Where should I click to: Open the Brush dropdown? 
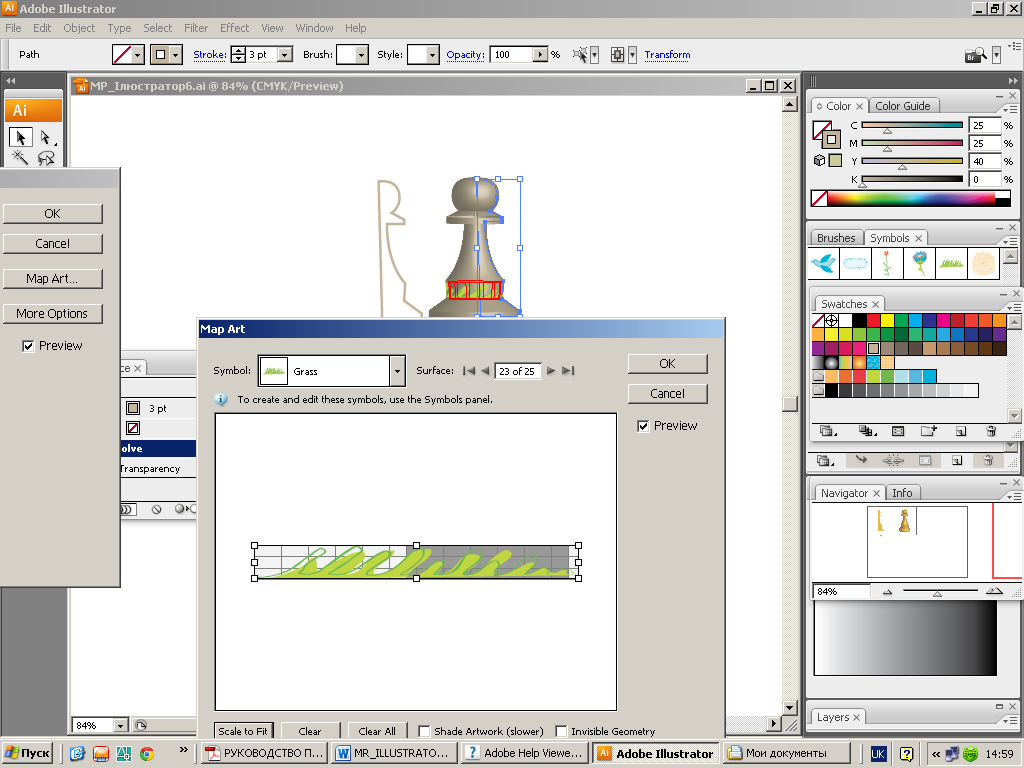362,54
